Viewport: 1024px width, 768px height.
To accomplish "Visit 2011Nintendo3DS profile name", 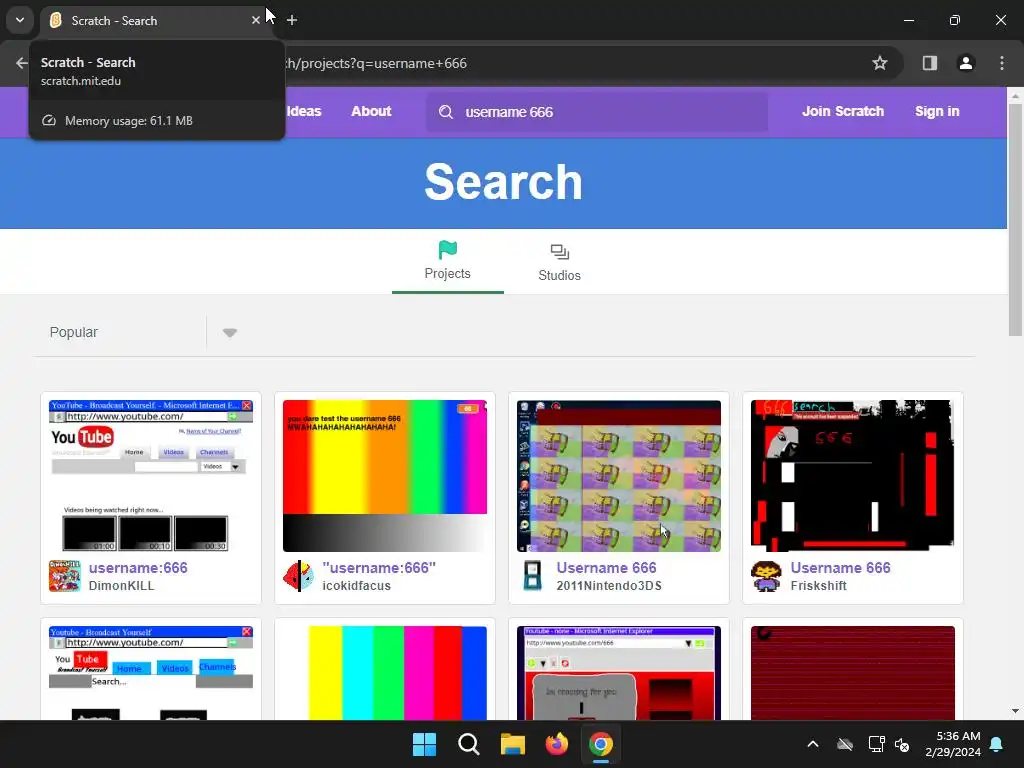I will point(609,586).
